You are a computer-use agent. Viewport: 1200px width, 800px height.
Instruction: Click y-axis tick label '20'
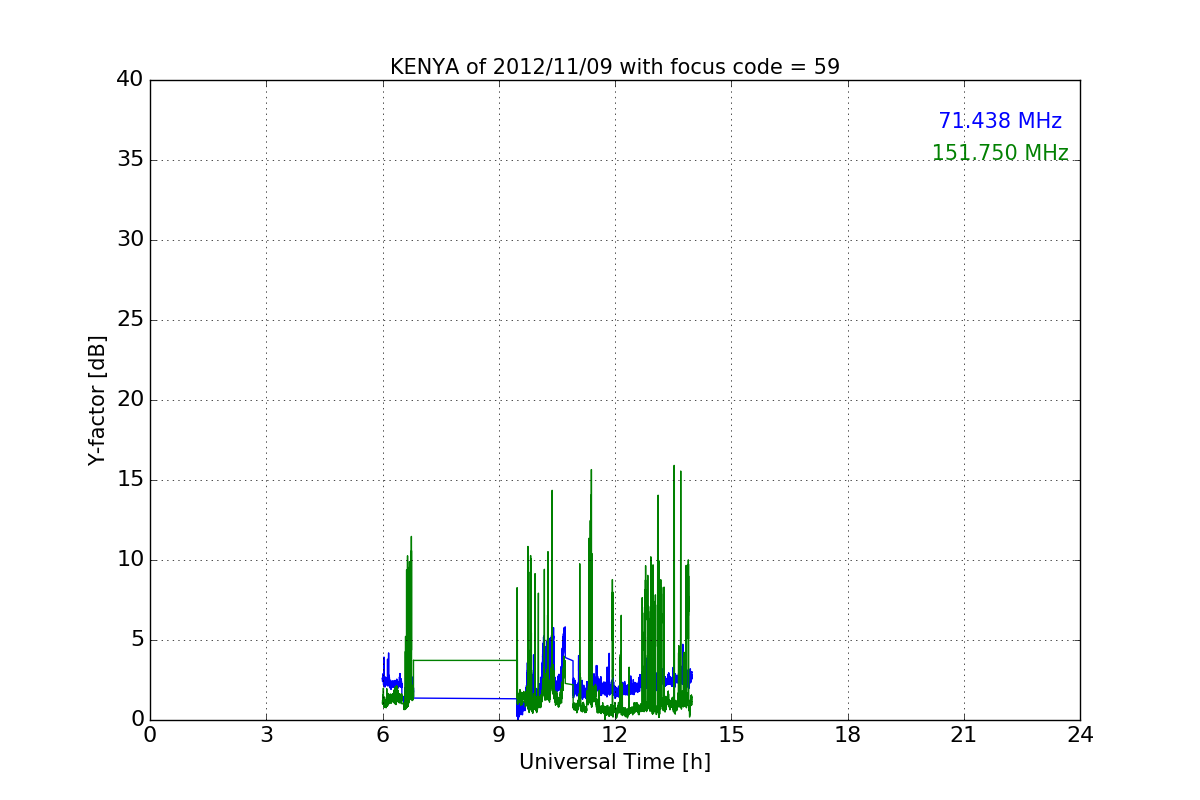pyautogui.click(x=130, y=400)
